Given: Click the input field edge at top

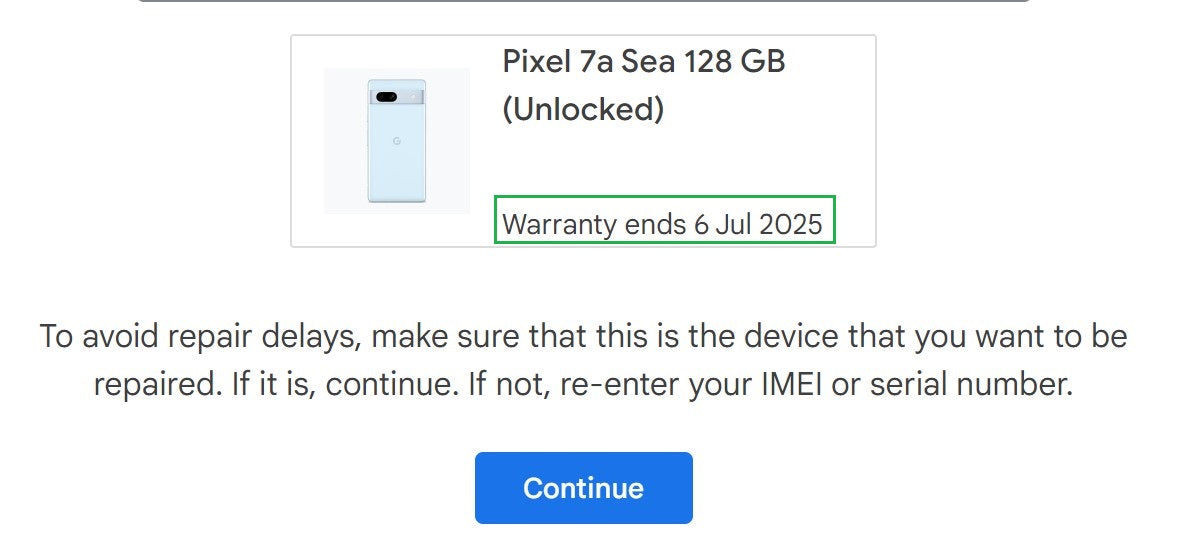Looking at the screenshot, I should click(583, 2).
